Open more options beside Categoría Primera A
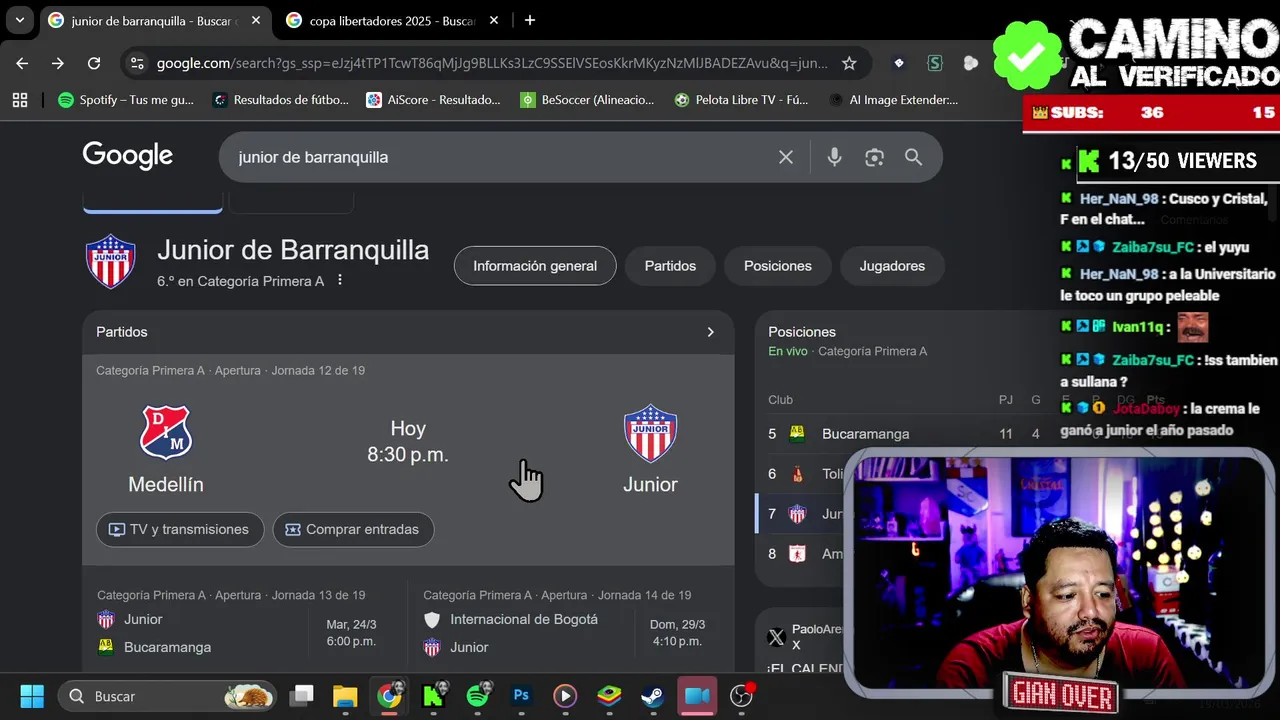The height and width of the screenshot is (720, 1280). click(340, 281)
